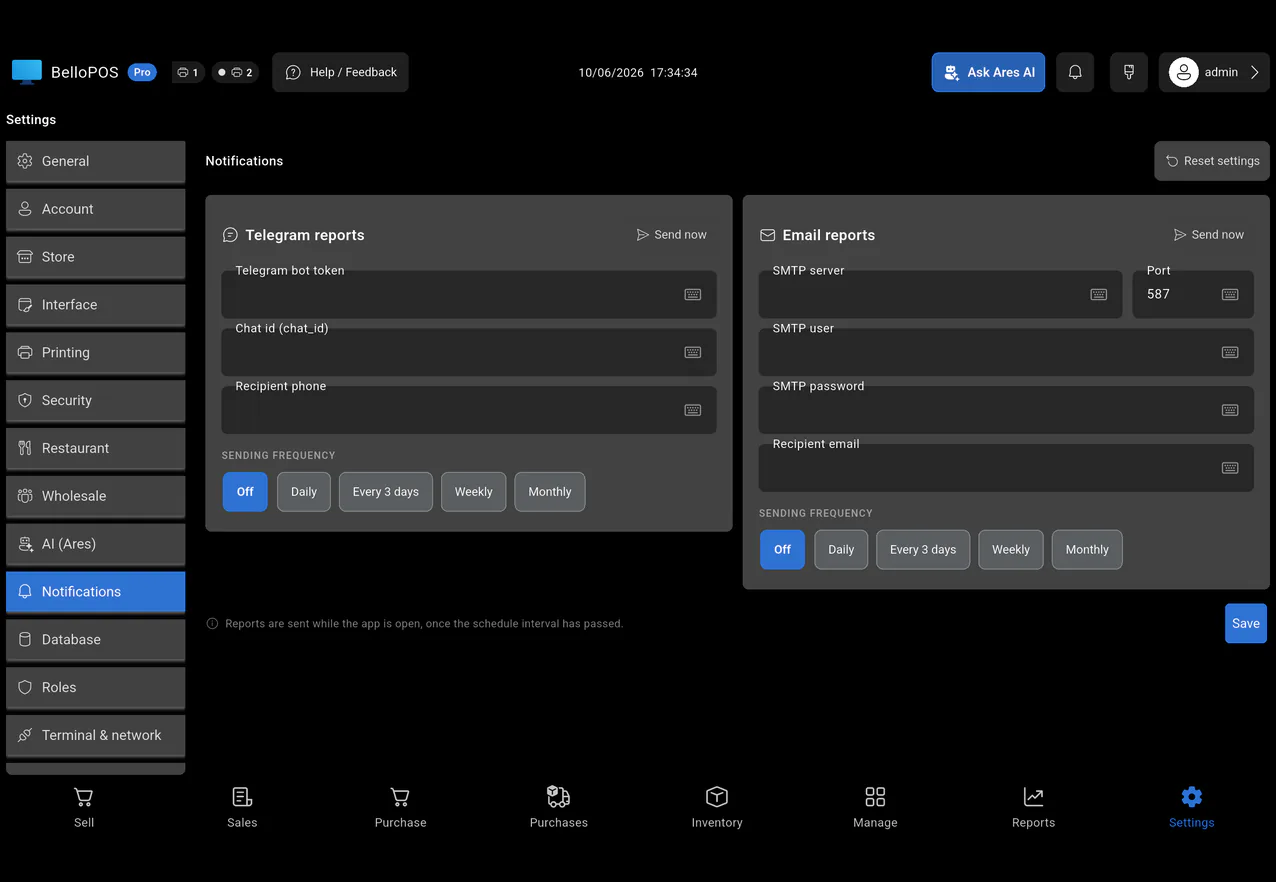Focus the Recipient email field
This screenshot has height=882, width=1276.
tap(1006, 468)
